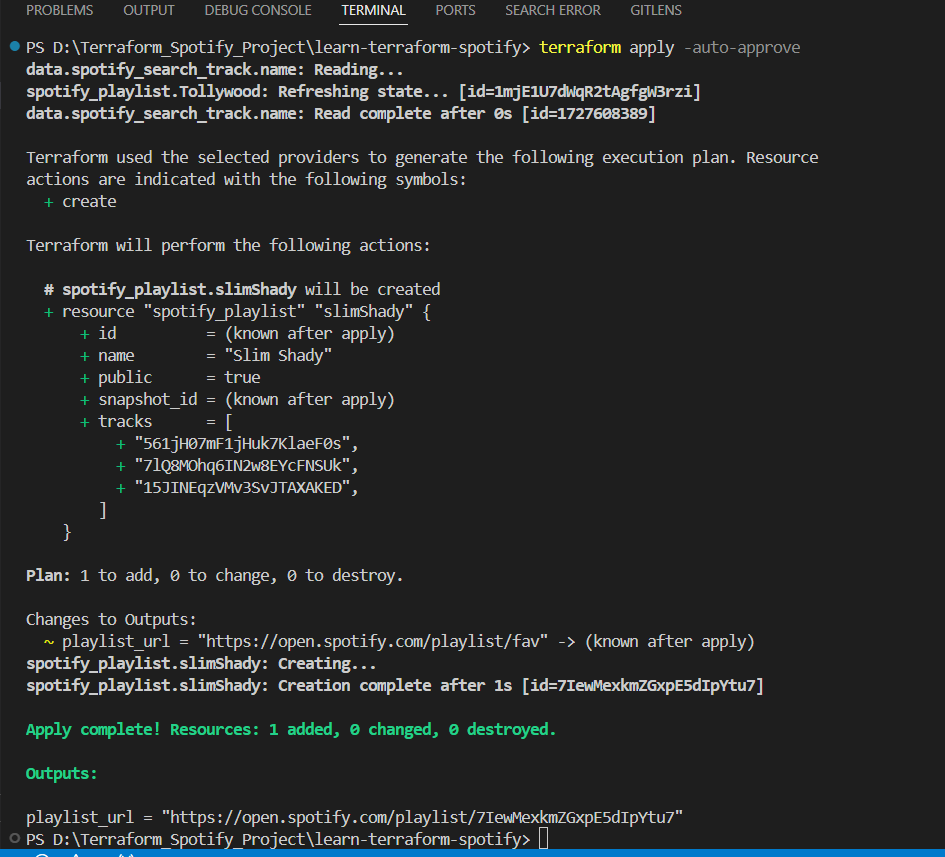Click the gray decoration circle at last prompt
This screenshot has height=857, width=945.
tap(15, 838)
